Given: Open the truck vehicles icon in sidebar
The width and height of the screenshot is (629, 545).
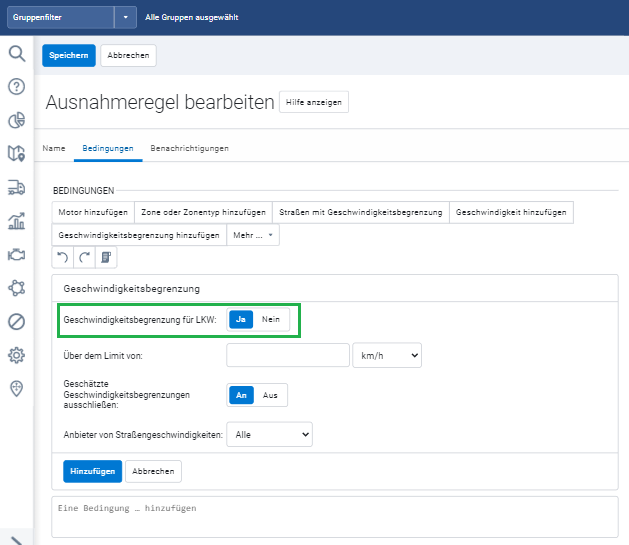Looking at the screenshot, I should click(x=16, y=187).
